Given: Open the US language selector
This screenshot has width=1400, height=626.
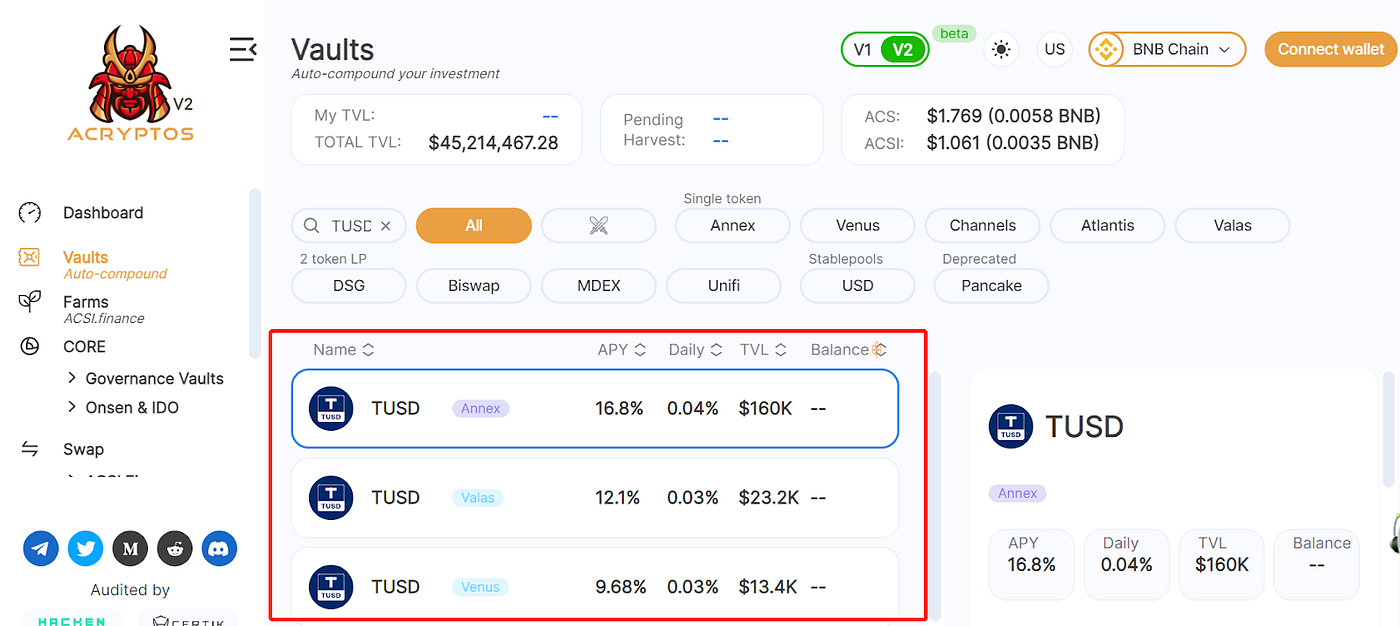Looking at the screenshot, I should (1054, 49).
